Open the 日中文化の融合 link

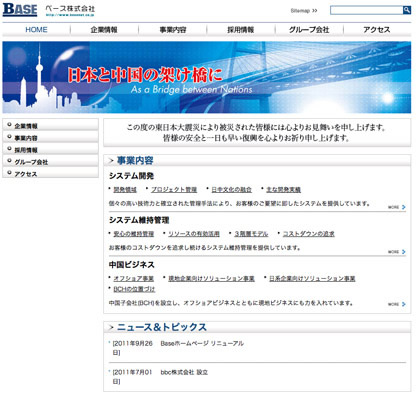pos(232,190)
